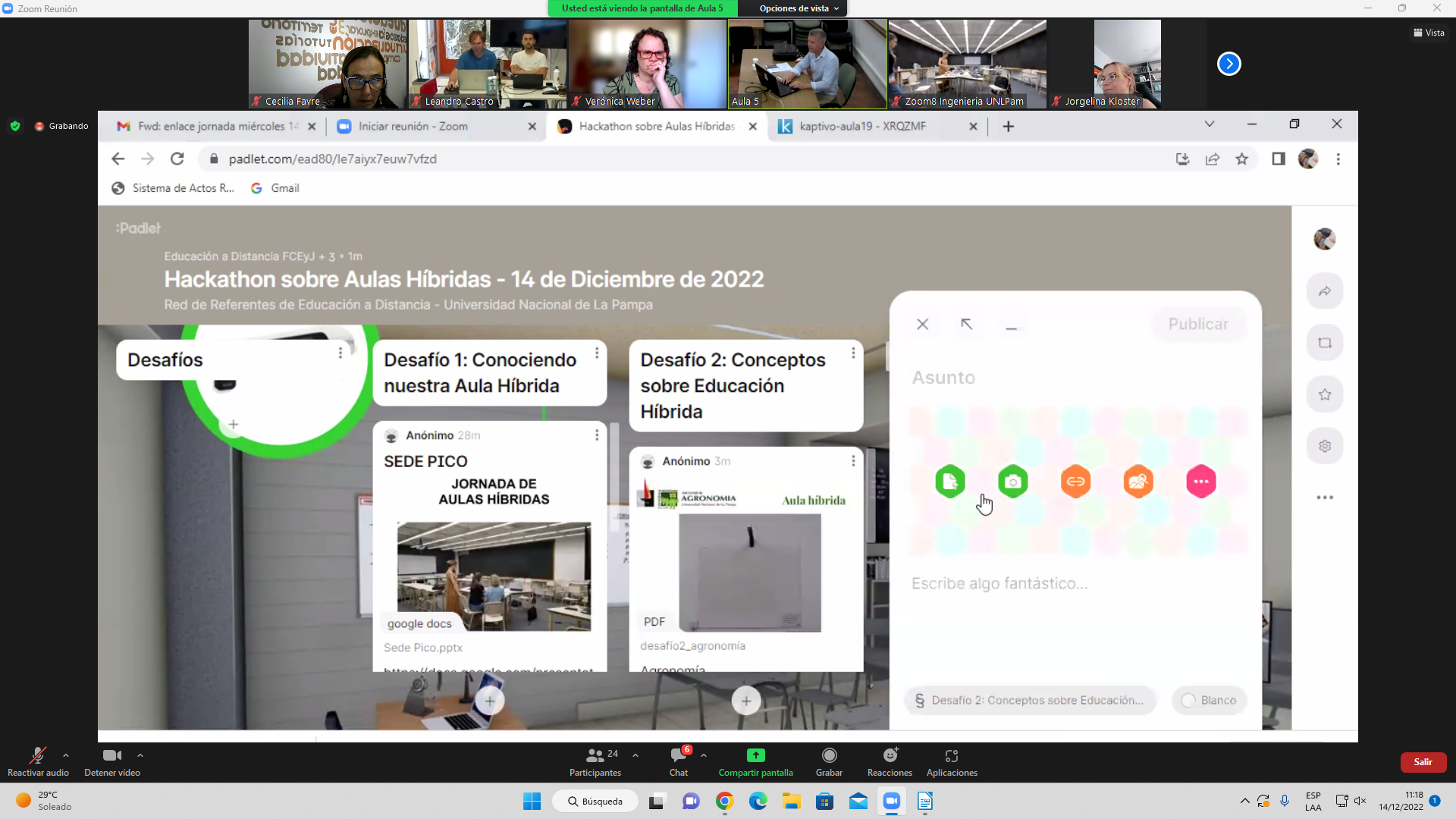The image size is (1456, 819).
Task: Open options menu of Desafío 2 section
Action: pos(853,353)
